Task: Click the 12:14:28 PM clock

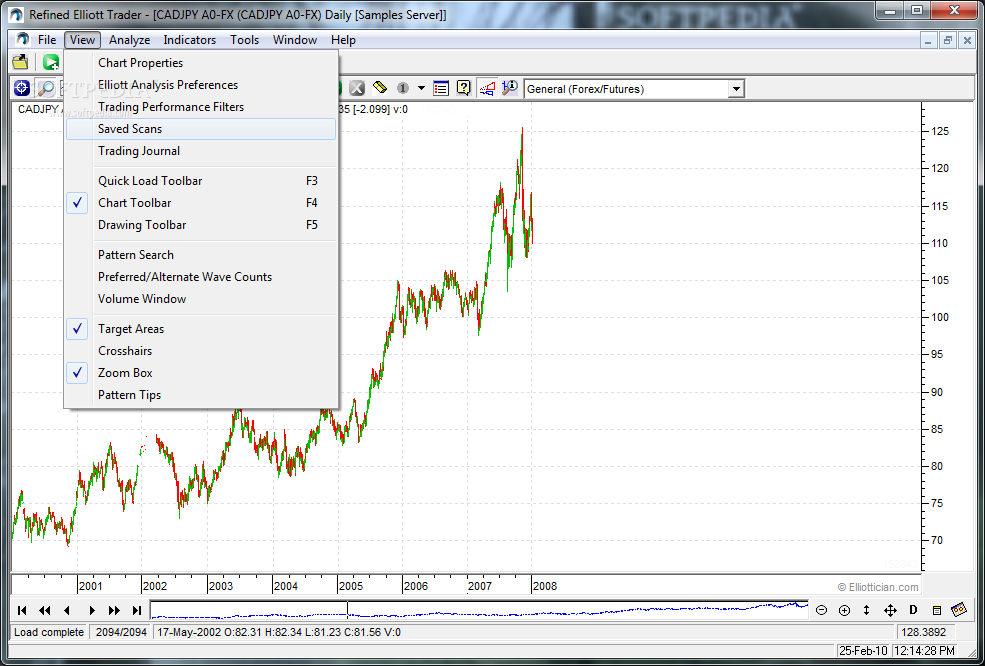Action: click(x=924, y=650)
